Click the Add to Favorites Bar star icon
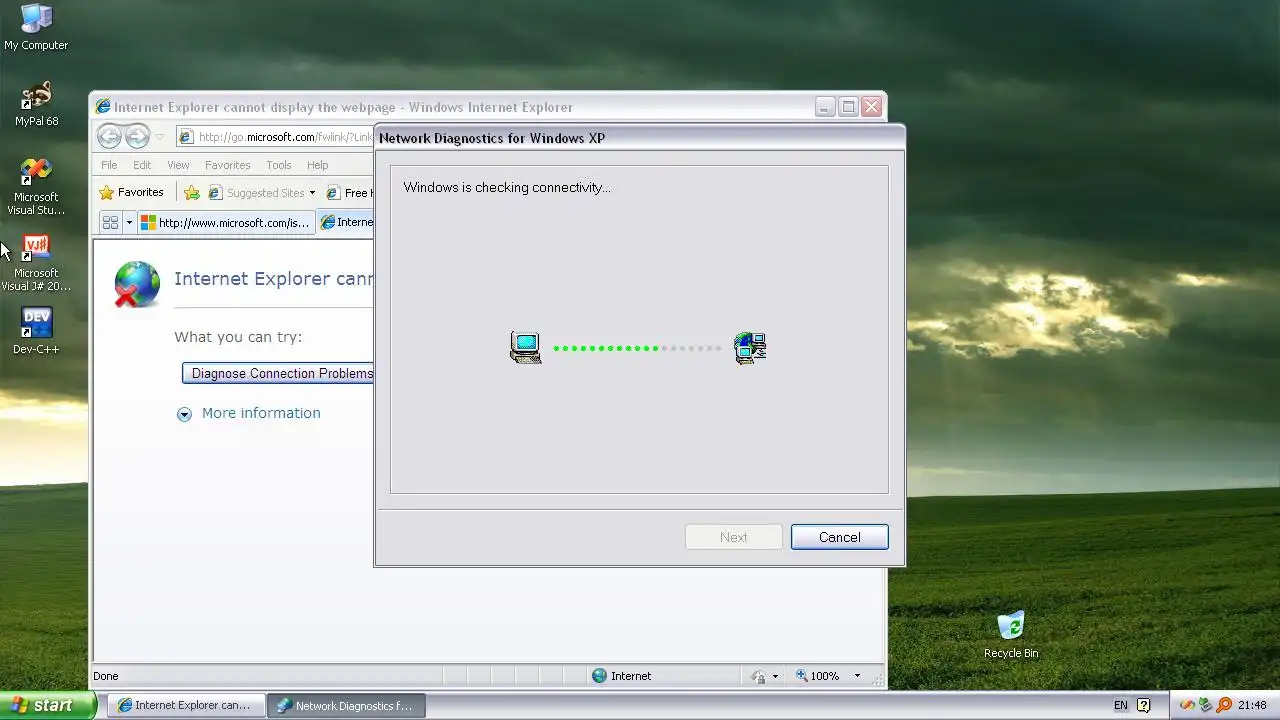 pos(192,193)
